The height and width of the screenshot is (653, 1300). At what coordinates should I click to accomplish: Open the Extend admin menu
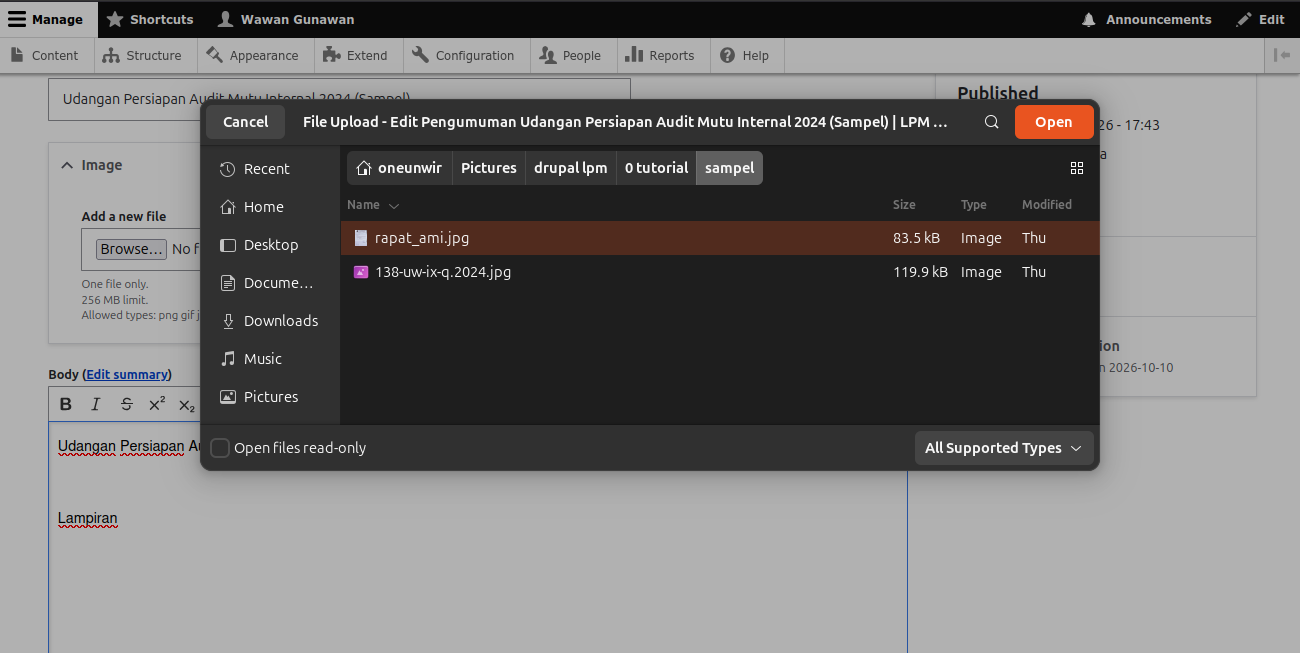click(x=358, y=55)
